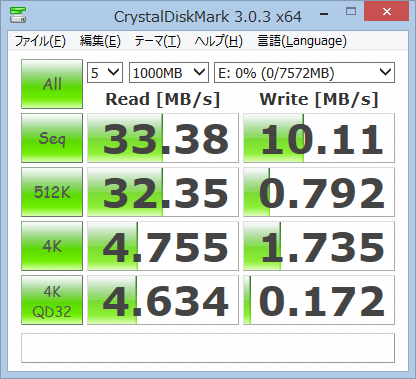The height and width of the screenshot is (379, 416).
Task: Maximize the CrystalDiskMark window
Action: 351,12
